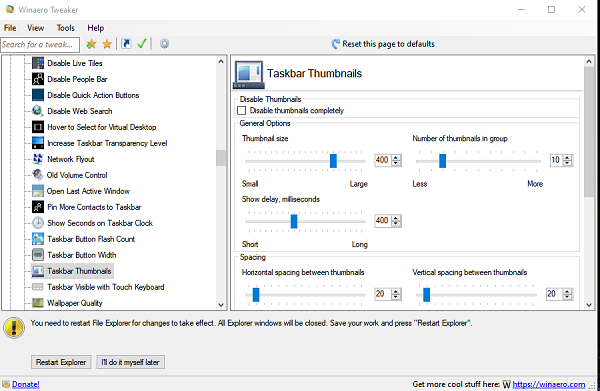Click the Disable People Bar icon
The height and width of the screenshot is (391, 600).
tap(38, 79)
